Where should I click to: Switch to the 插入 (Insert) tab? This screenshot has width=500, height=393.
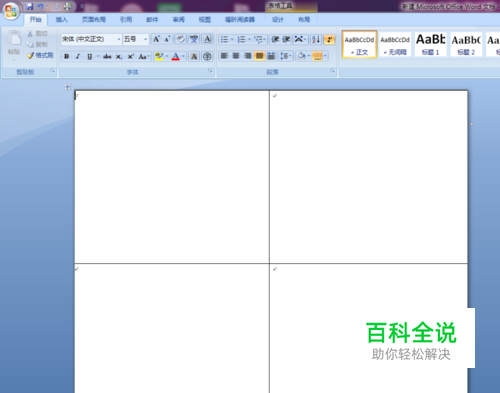pos(61,20)
